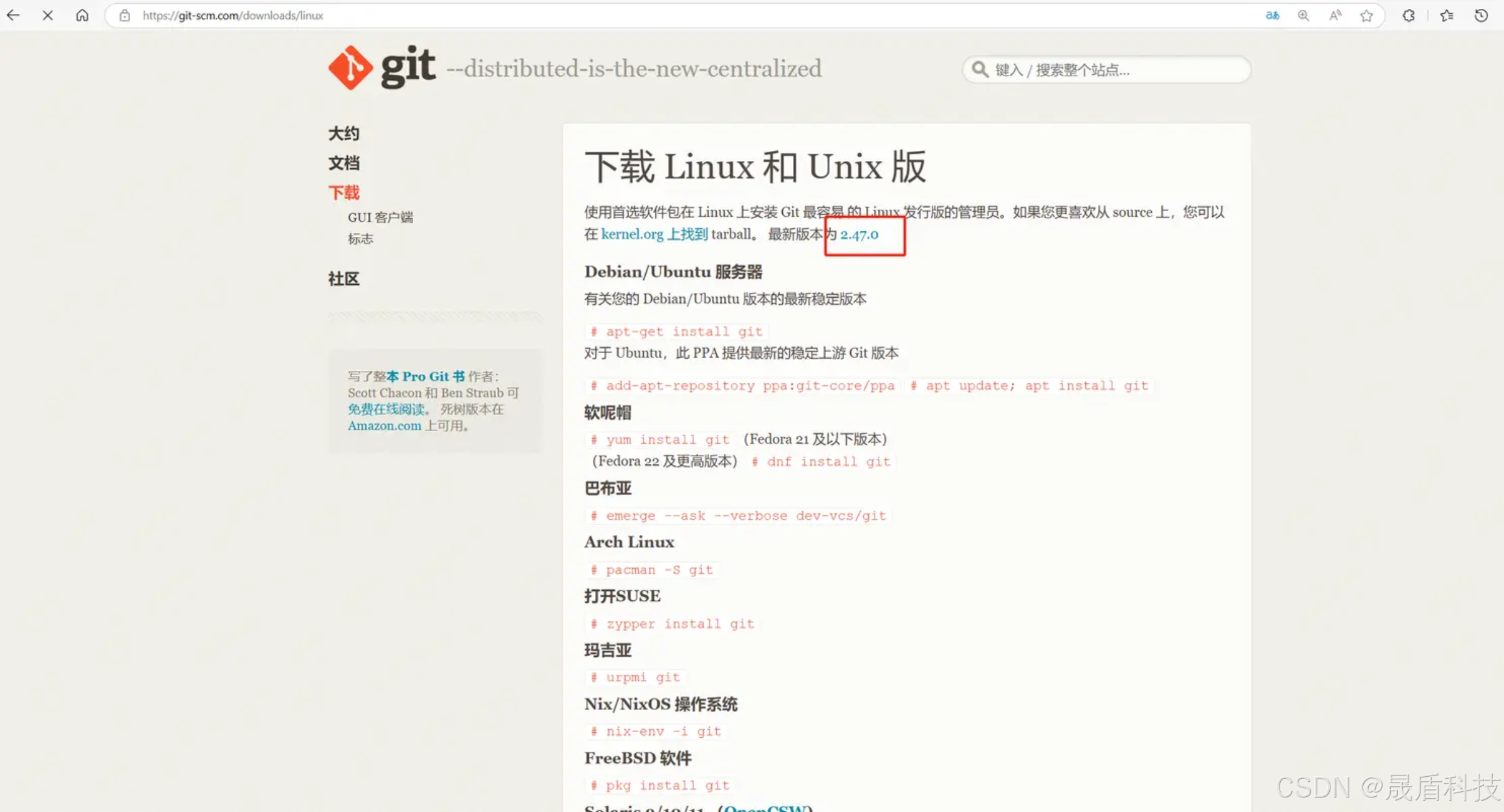Image resolution: width=1504 pixels, height=812 pixels.
Task: Go to browser home page icon
Action: tap(82, 15)
